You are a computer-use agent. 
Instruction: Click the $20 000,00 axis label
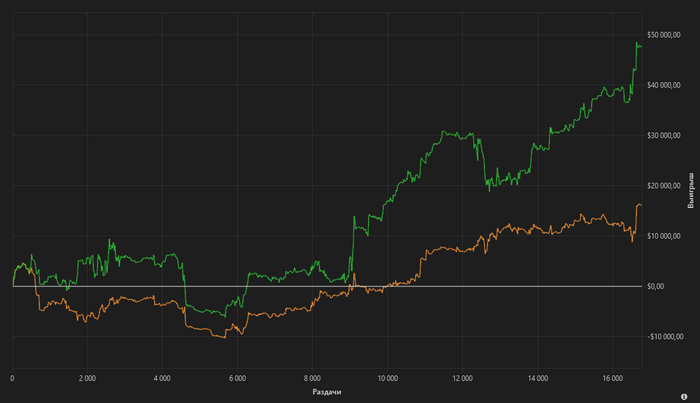click(x=664, y=186)
